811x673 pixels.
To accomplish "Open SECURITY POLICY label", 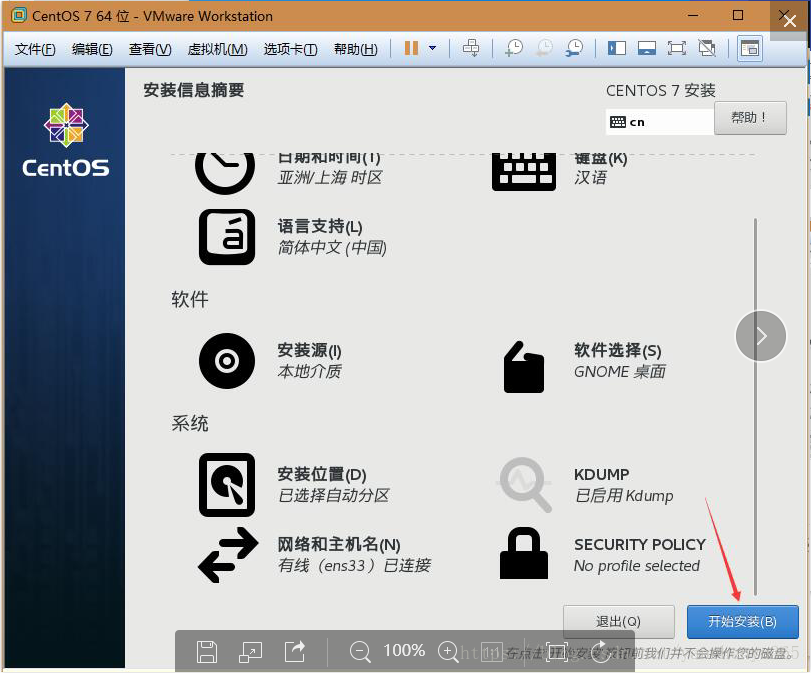I will click(640, 545).
